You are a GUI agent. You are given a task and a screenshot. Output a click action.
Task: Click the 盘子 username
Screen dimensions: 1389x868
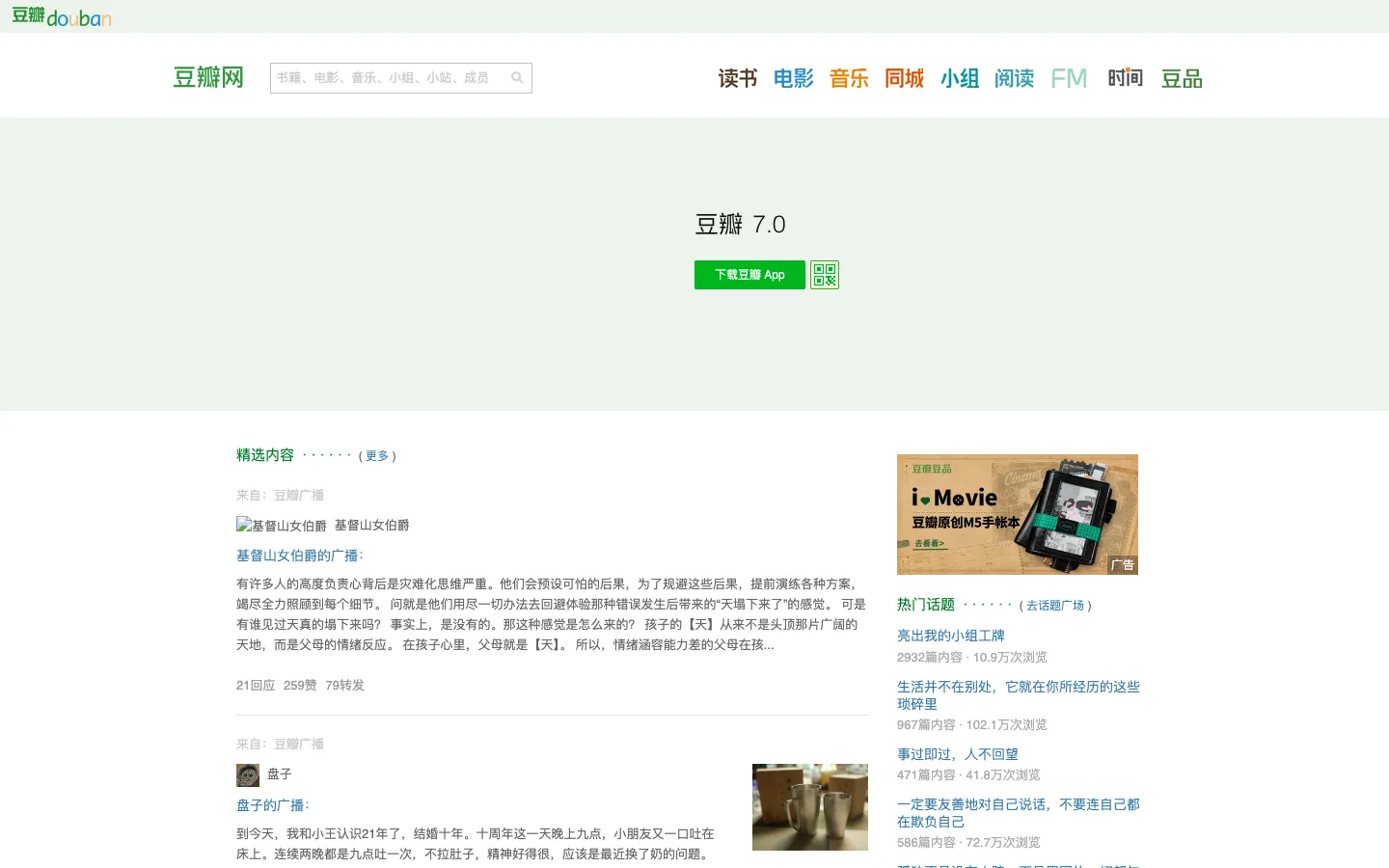click(280, 774)
